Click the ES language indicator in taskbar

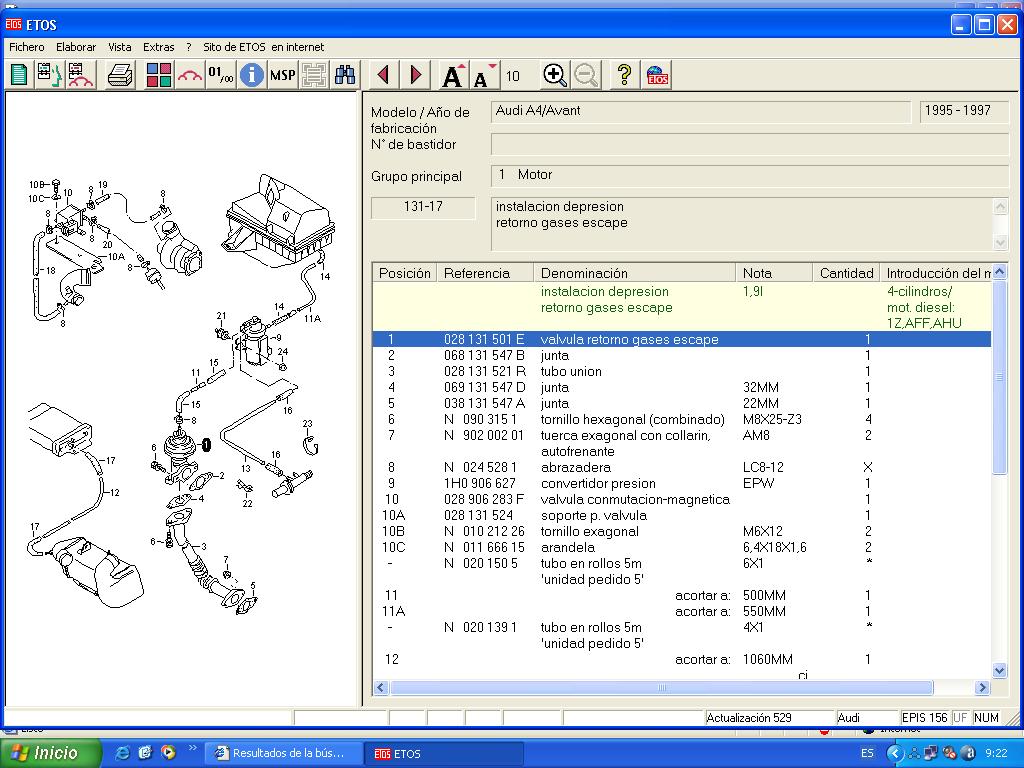867,753
